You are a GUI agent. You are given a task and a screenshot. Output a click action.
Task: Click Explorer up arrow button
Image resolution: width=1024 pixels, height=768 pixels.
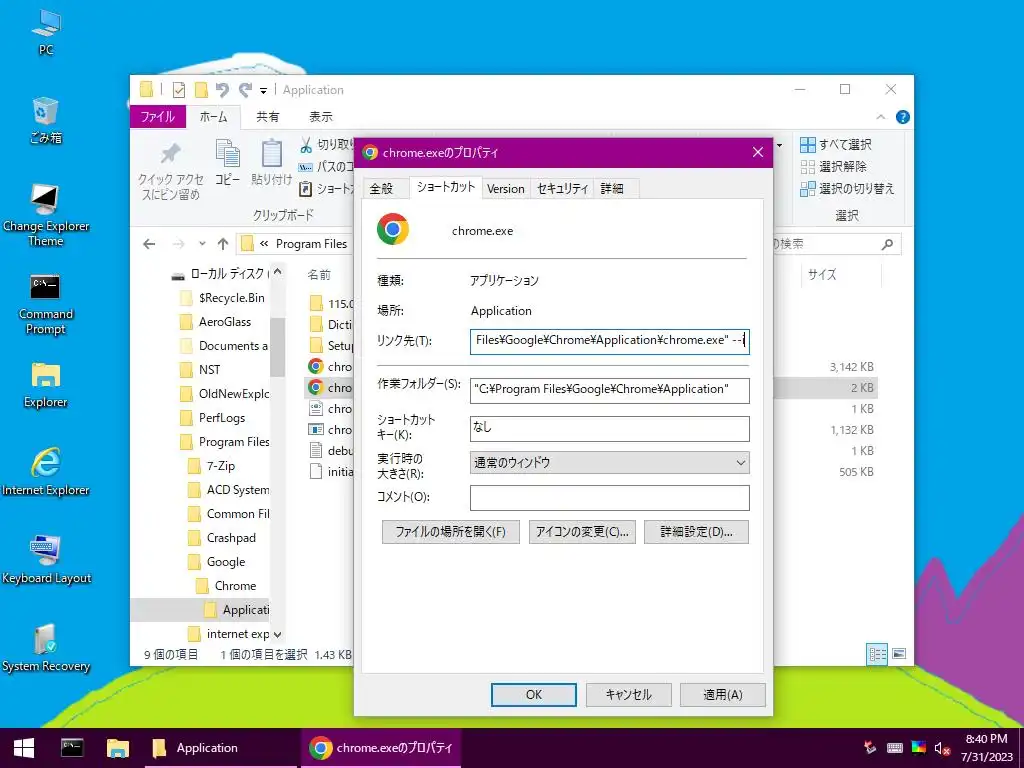(223, 244)
